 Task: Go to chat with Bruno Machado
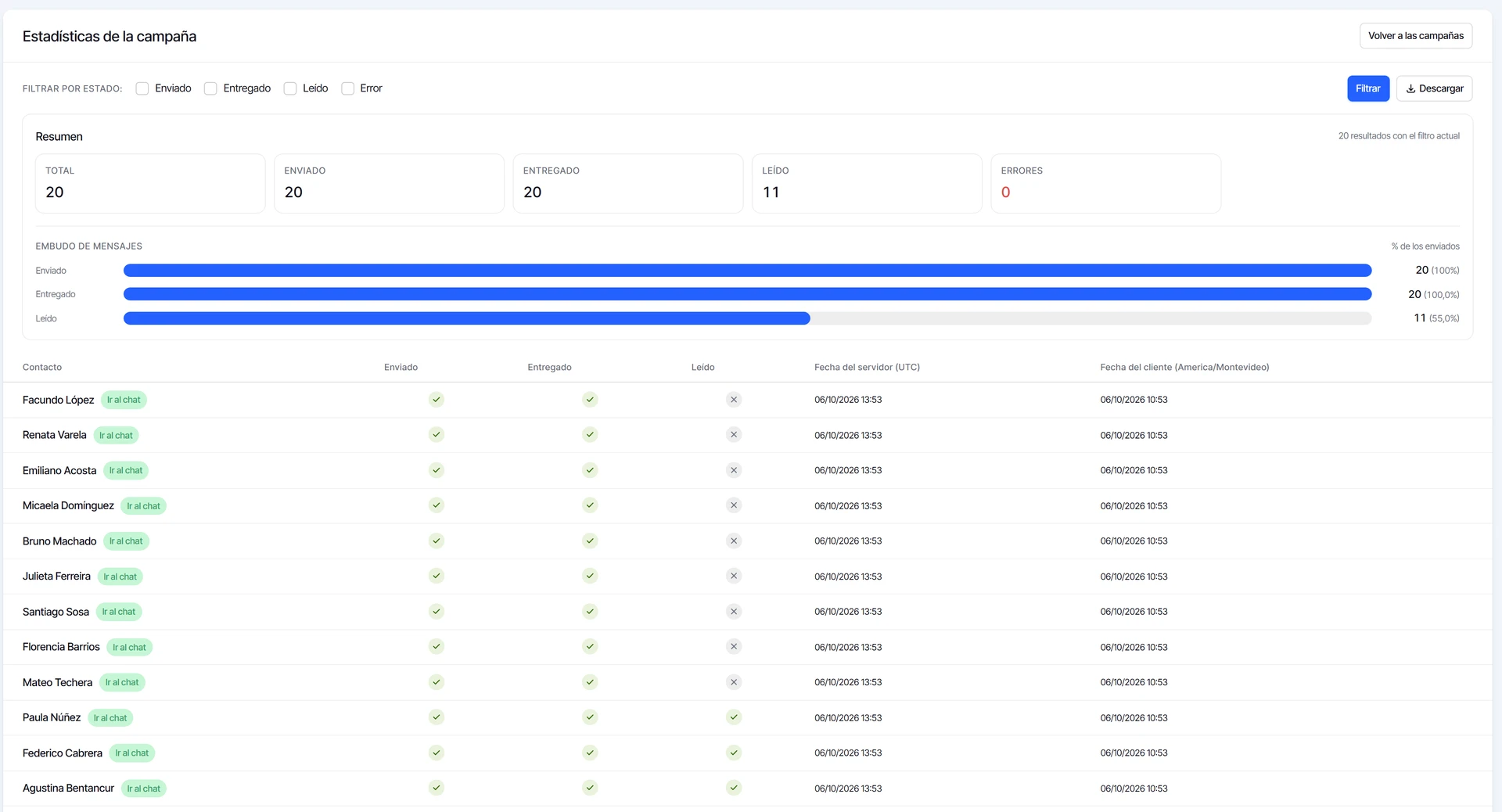click(126, 541)
